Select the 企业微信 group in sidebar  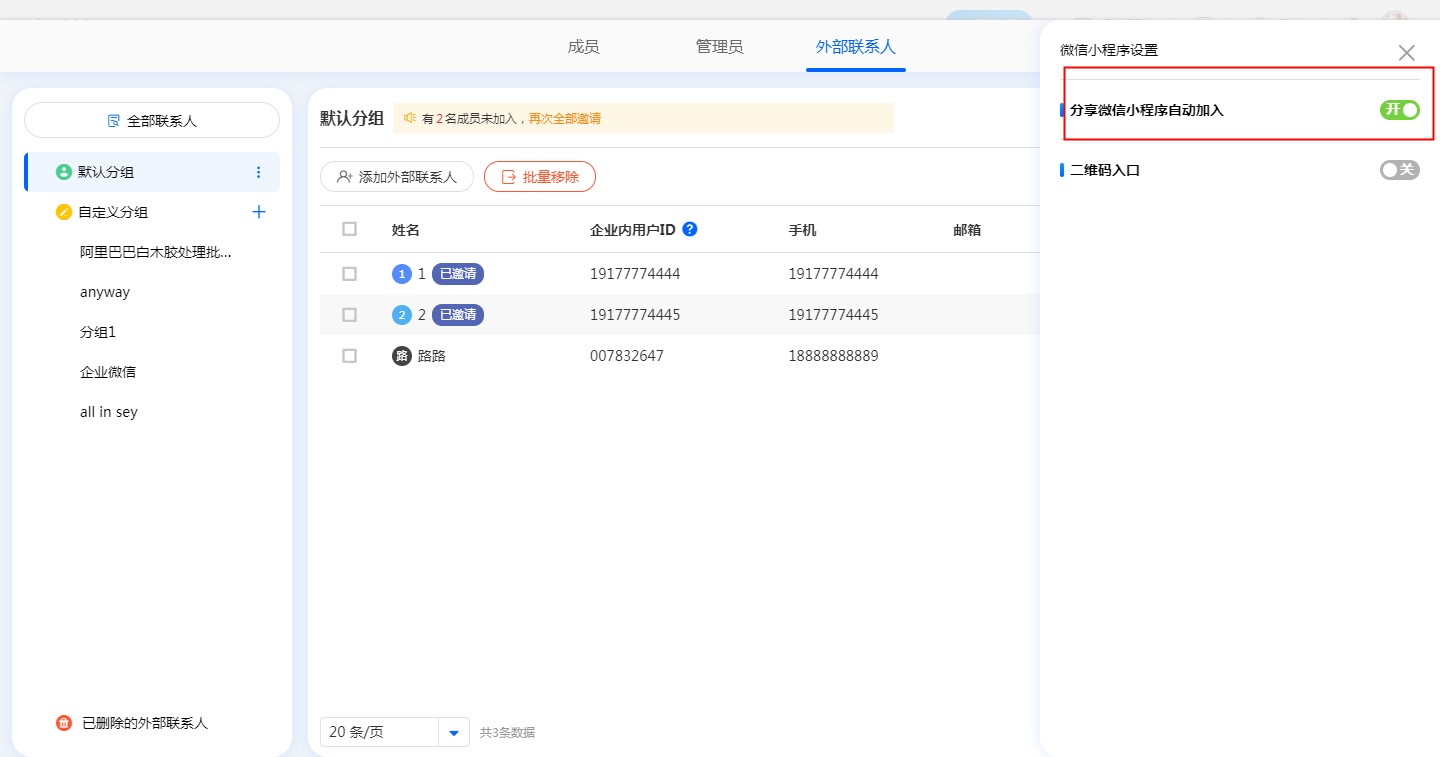click(108, 372)
